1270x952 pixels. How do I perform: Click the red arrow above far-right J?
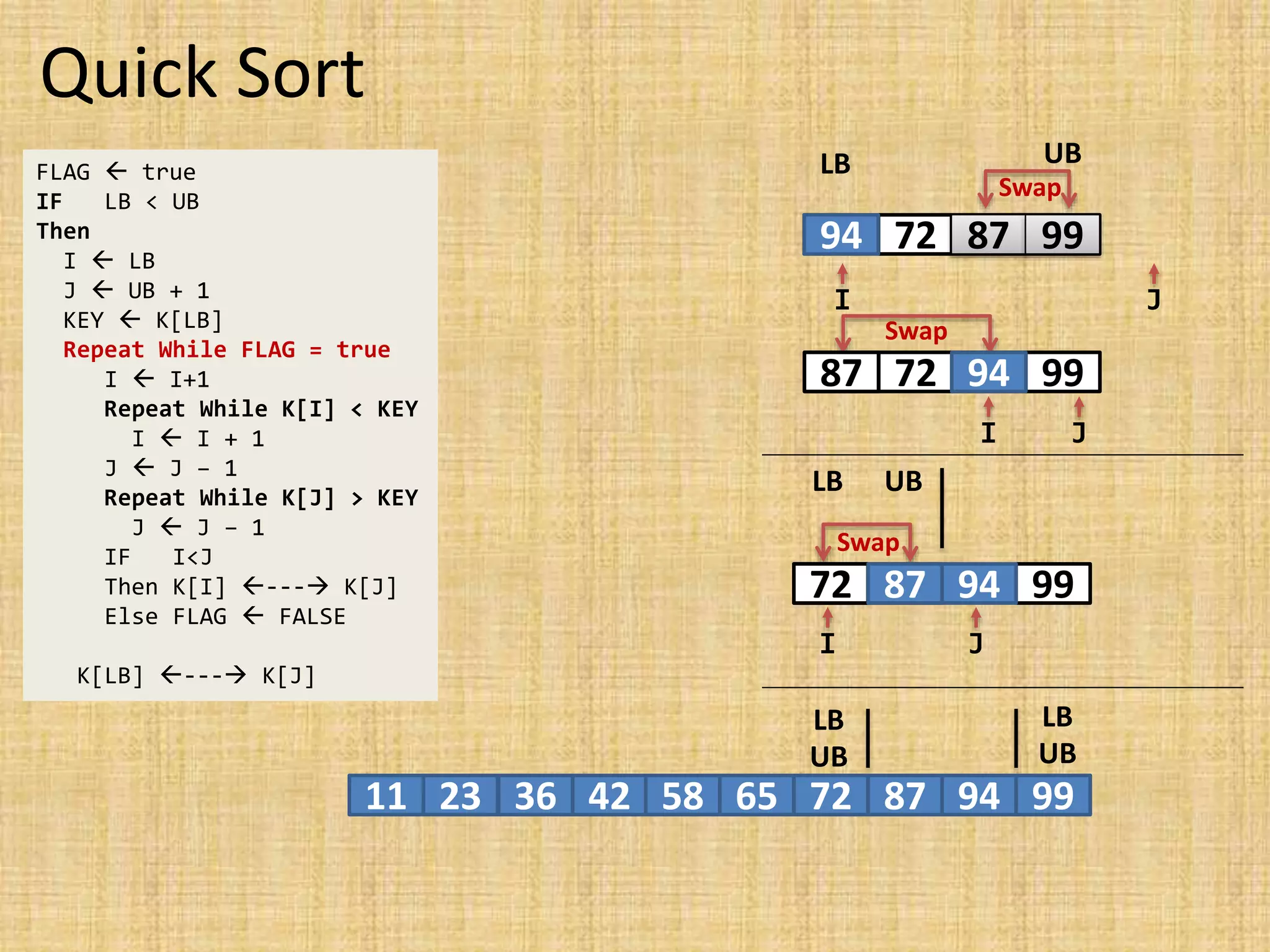tap(1153, 273)
